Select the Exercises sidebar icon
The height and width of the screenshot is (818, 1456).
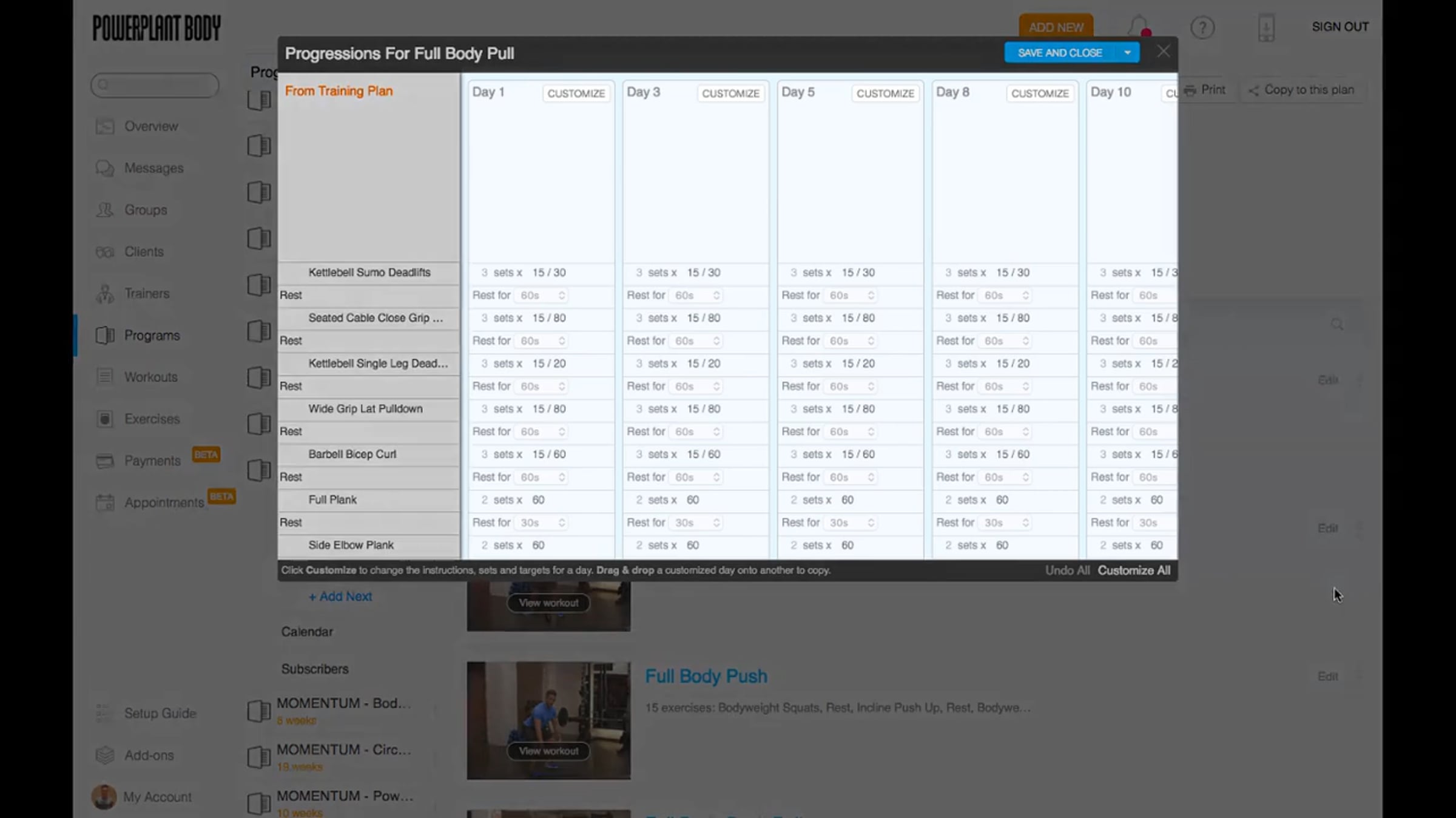(x=105, y=419)
